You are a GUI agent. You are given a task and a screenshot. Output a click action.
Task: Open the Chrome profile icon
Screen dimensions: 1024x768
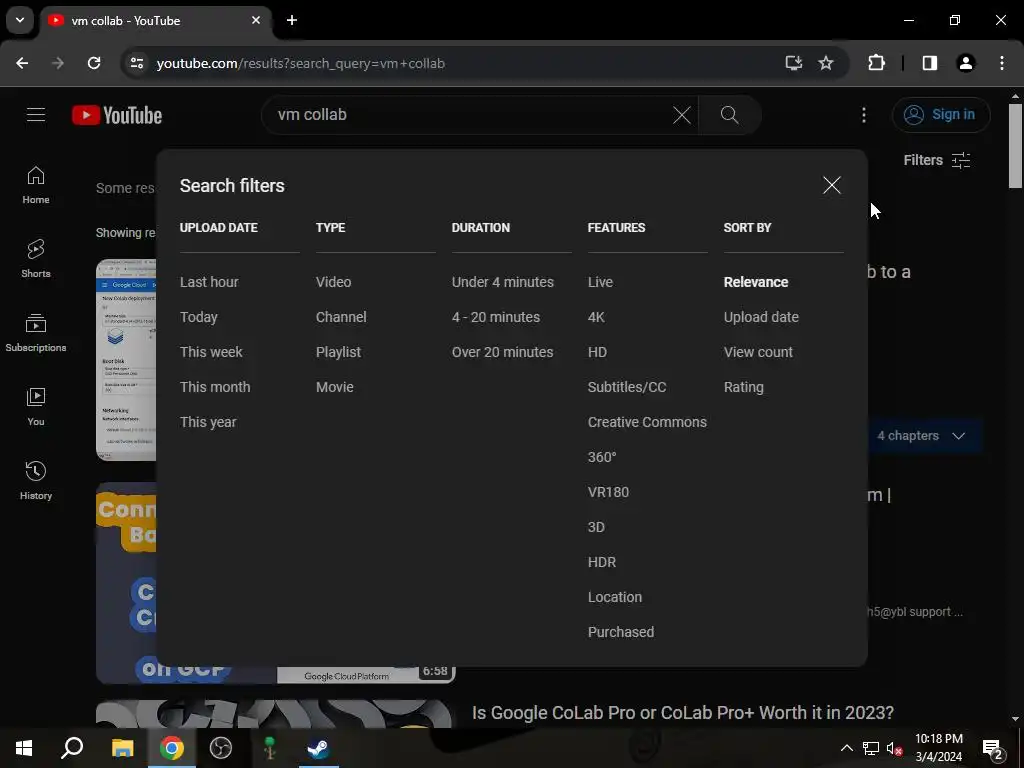pyautogui.click(x=966, y=63)
